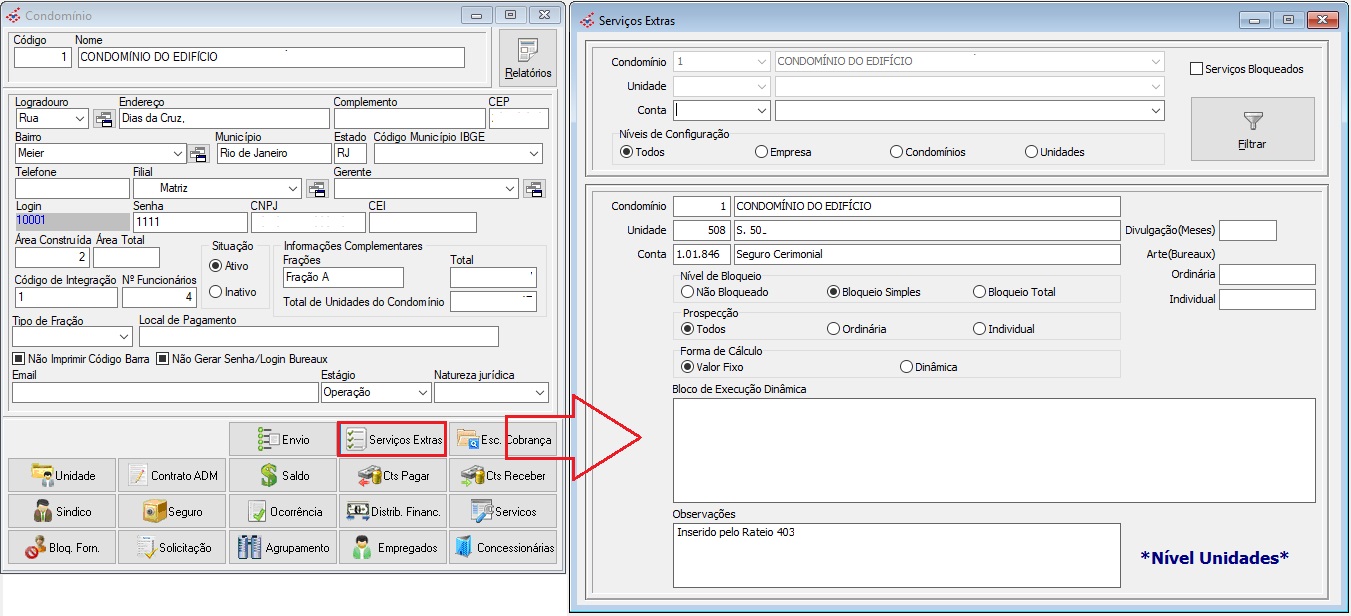Select Bloqueio Total radio option
Screen dimensions: 1351x616
tap(980, 292)
